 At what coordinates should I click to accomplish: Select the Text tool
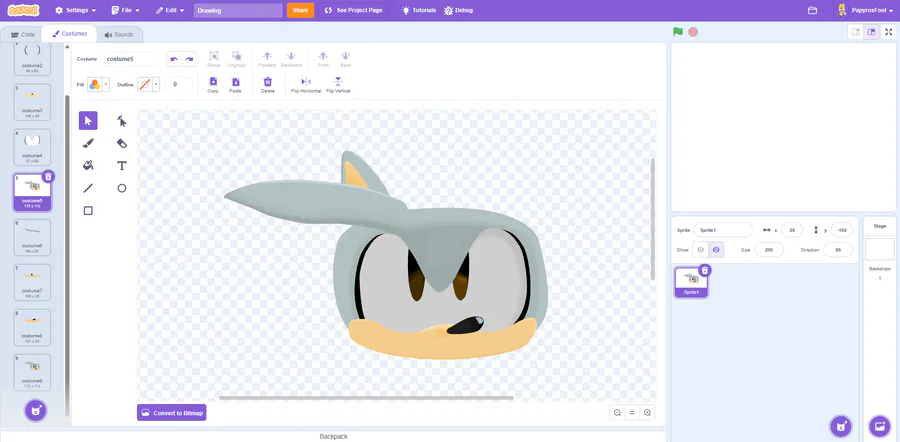click(122, 165)
